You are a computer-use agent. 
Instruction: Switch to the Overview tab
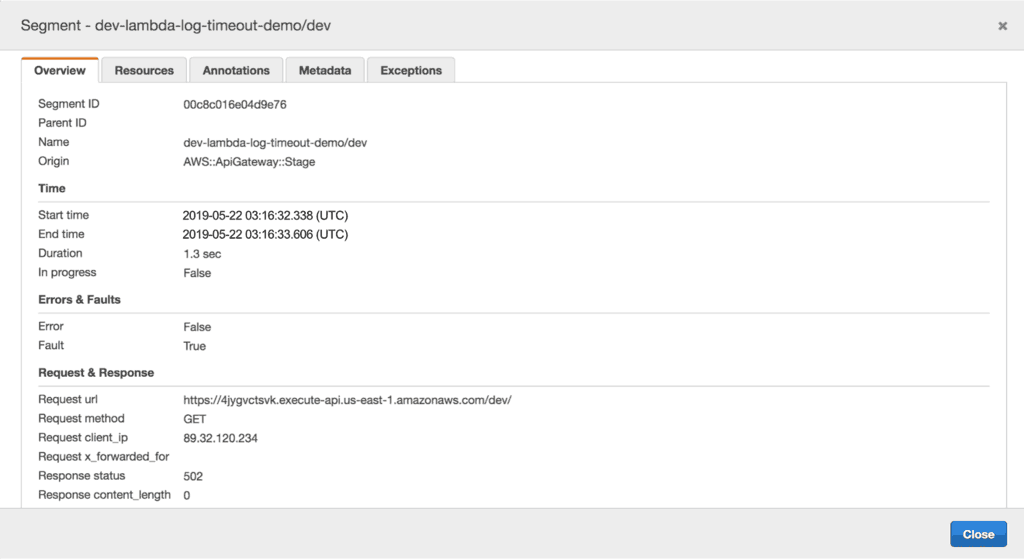[x=60, y=71]
